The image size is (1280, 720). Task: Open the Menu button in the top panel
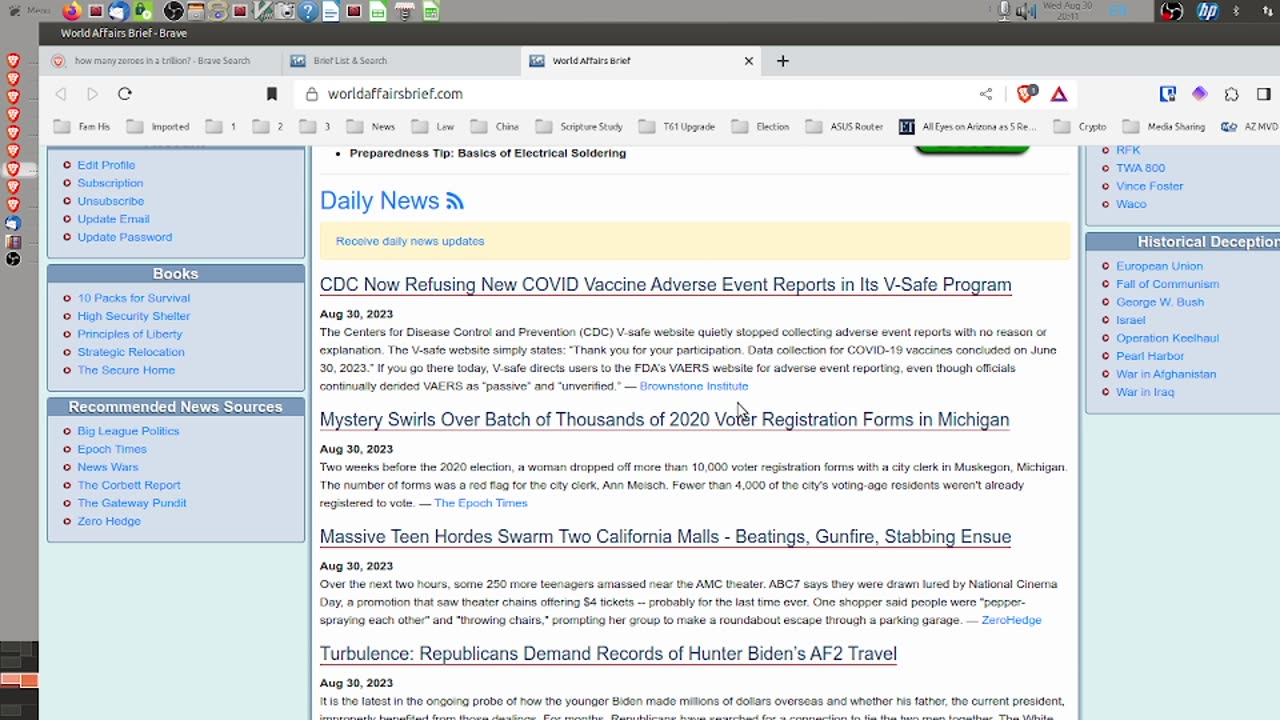pyautogui.click(x=30, y=11)
